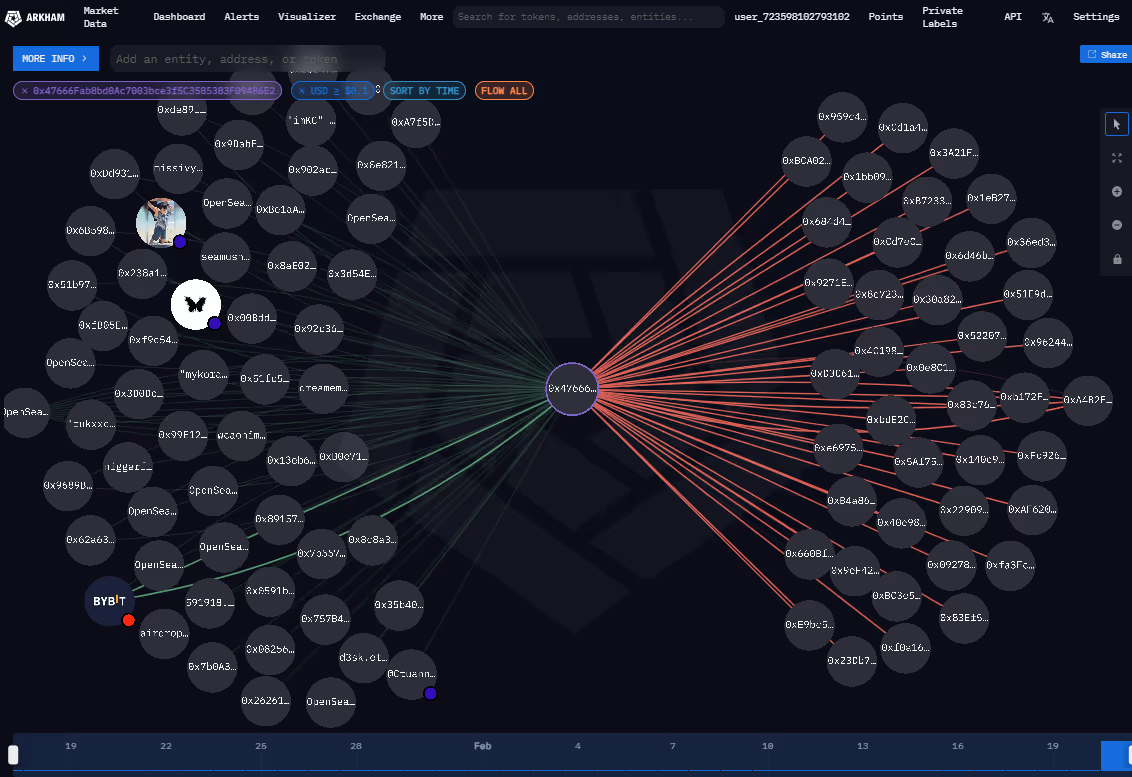
Task: Open the Alerts page
Action: tap(241, 17)
